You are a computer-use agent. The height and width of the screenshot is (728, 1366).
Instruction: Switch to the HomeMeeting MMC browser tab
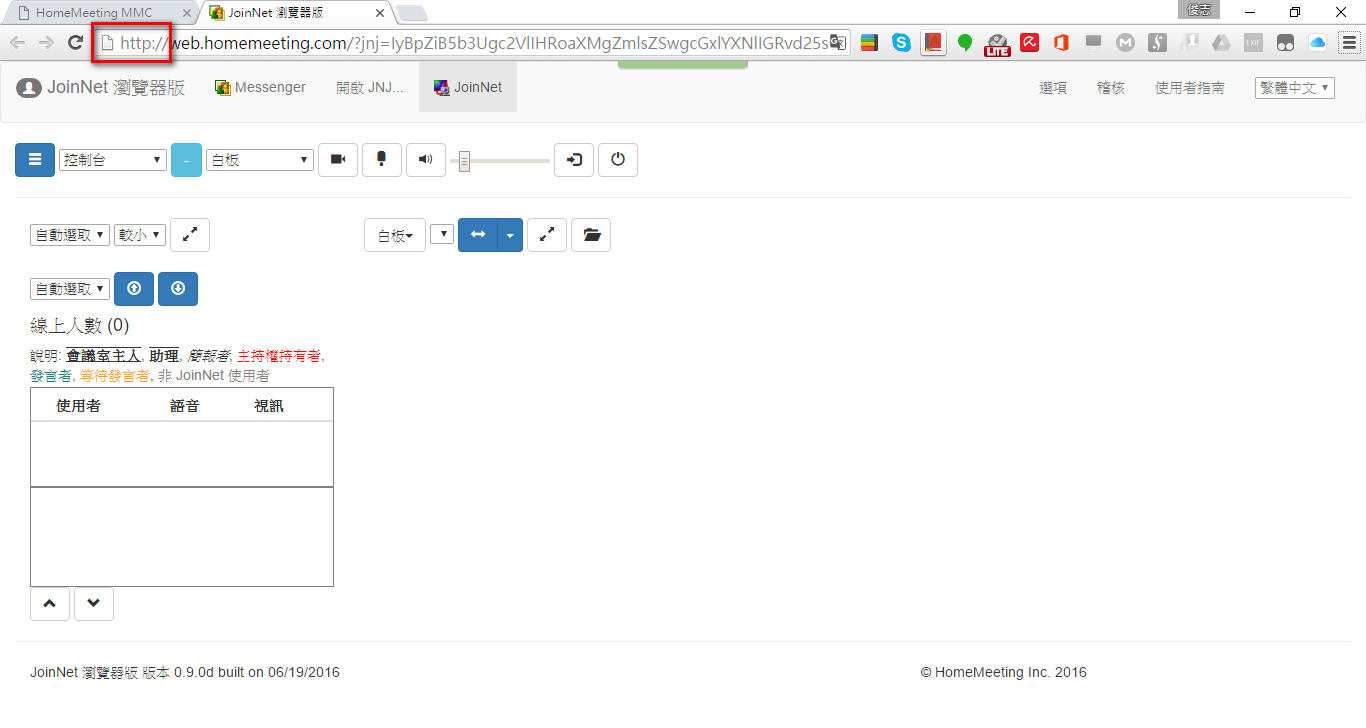[x=94, y=13]
